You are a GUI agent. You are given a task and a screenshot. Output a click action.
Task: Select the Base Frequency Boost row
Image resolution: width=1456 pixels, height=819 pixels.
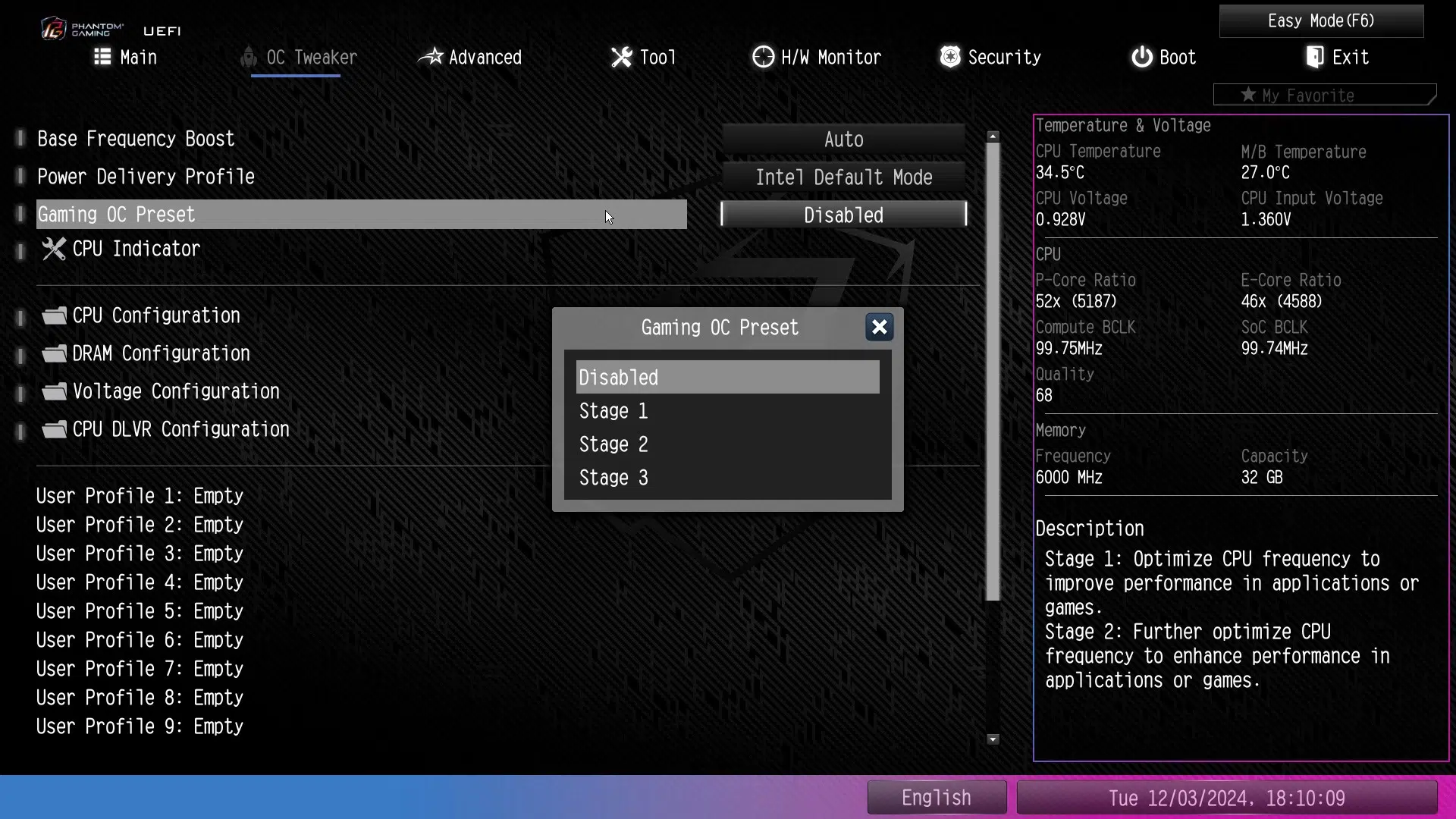pos(362,139)
